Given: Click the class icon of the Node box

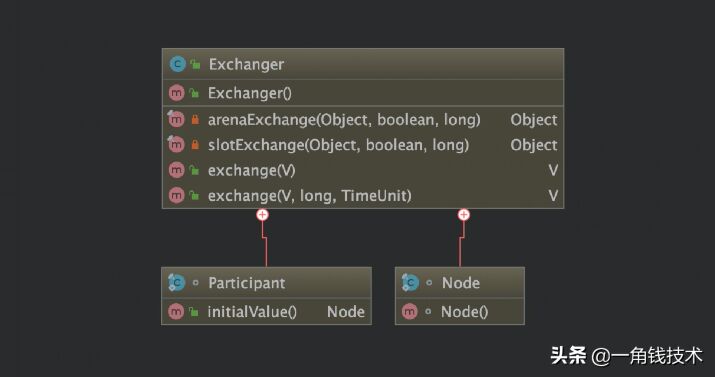Looking at the screenshot, I should click(410, 283).
